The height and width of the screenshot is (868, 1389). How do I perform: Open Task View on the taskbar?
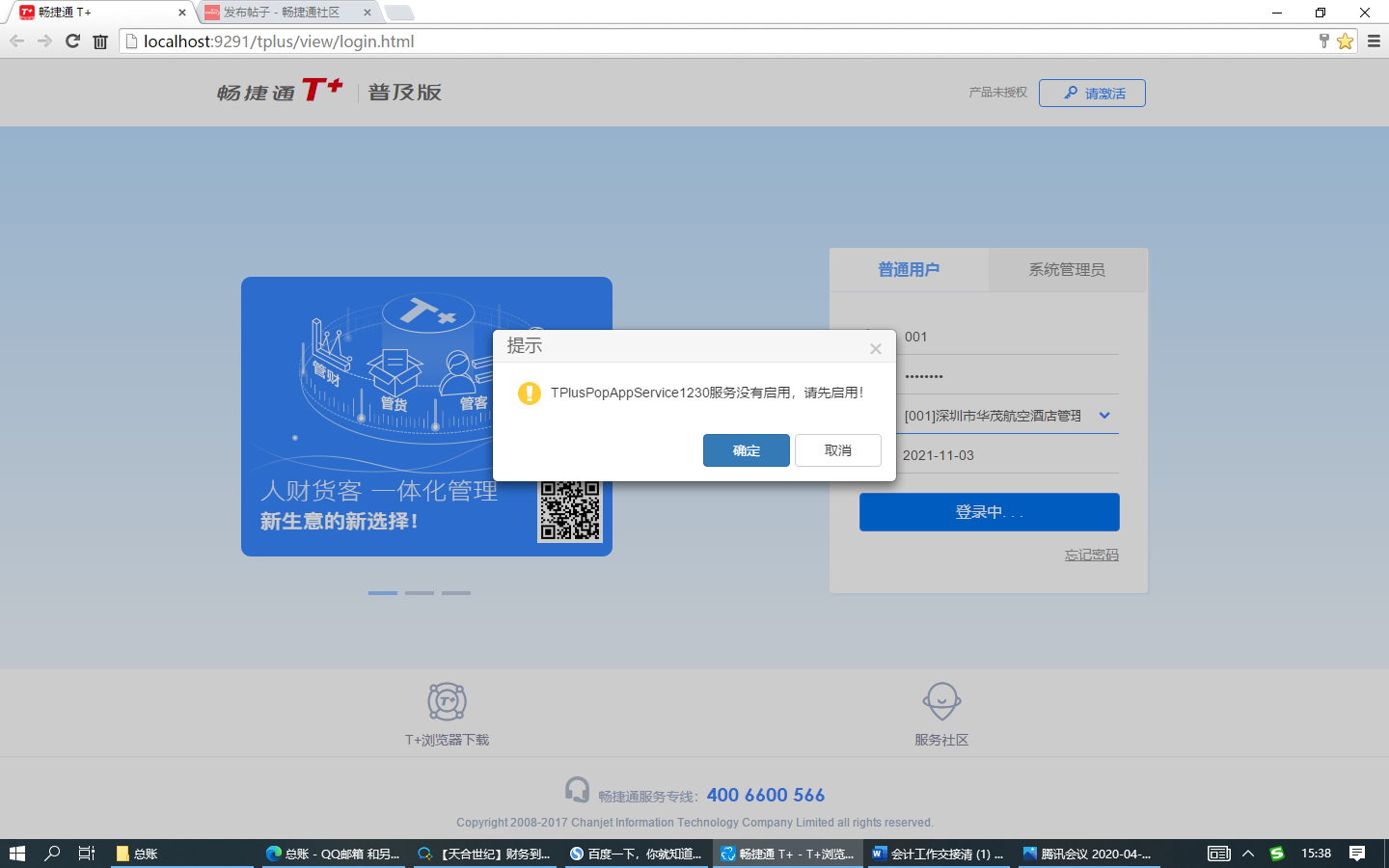pyautogui.click(x=87, y=854)
